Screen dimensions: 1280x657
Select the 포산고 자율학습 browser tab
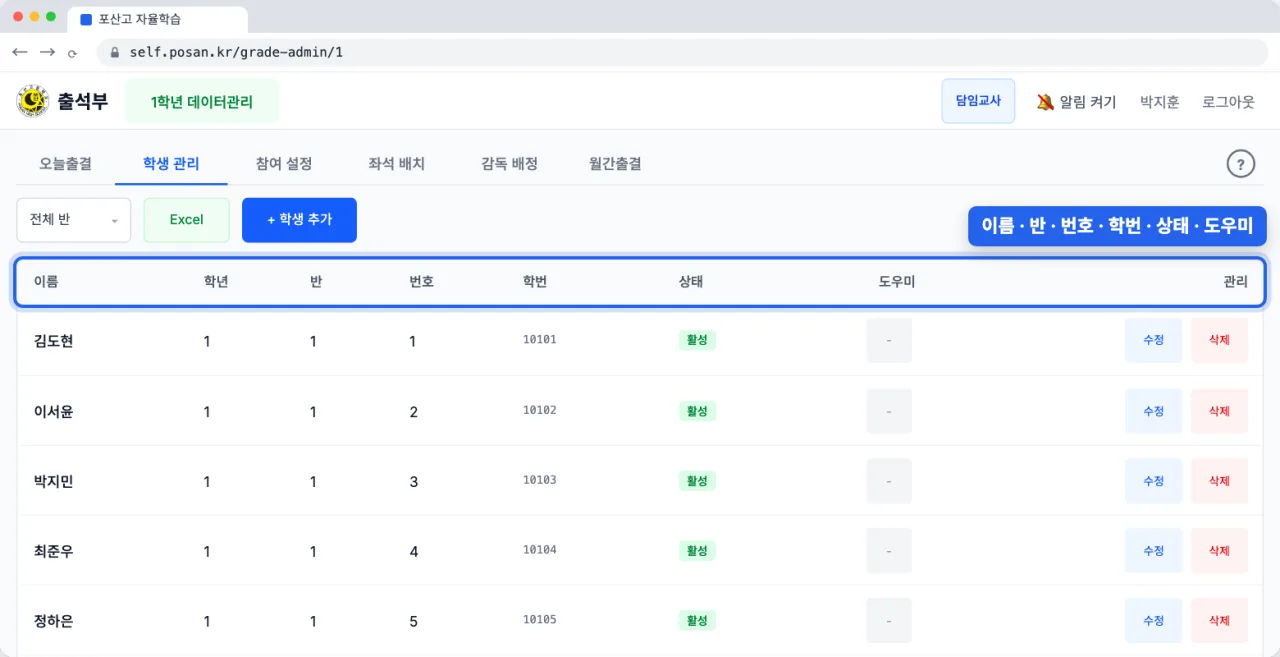click(158, 19)
